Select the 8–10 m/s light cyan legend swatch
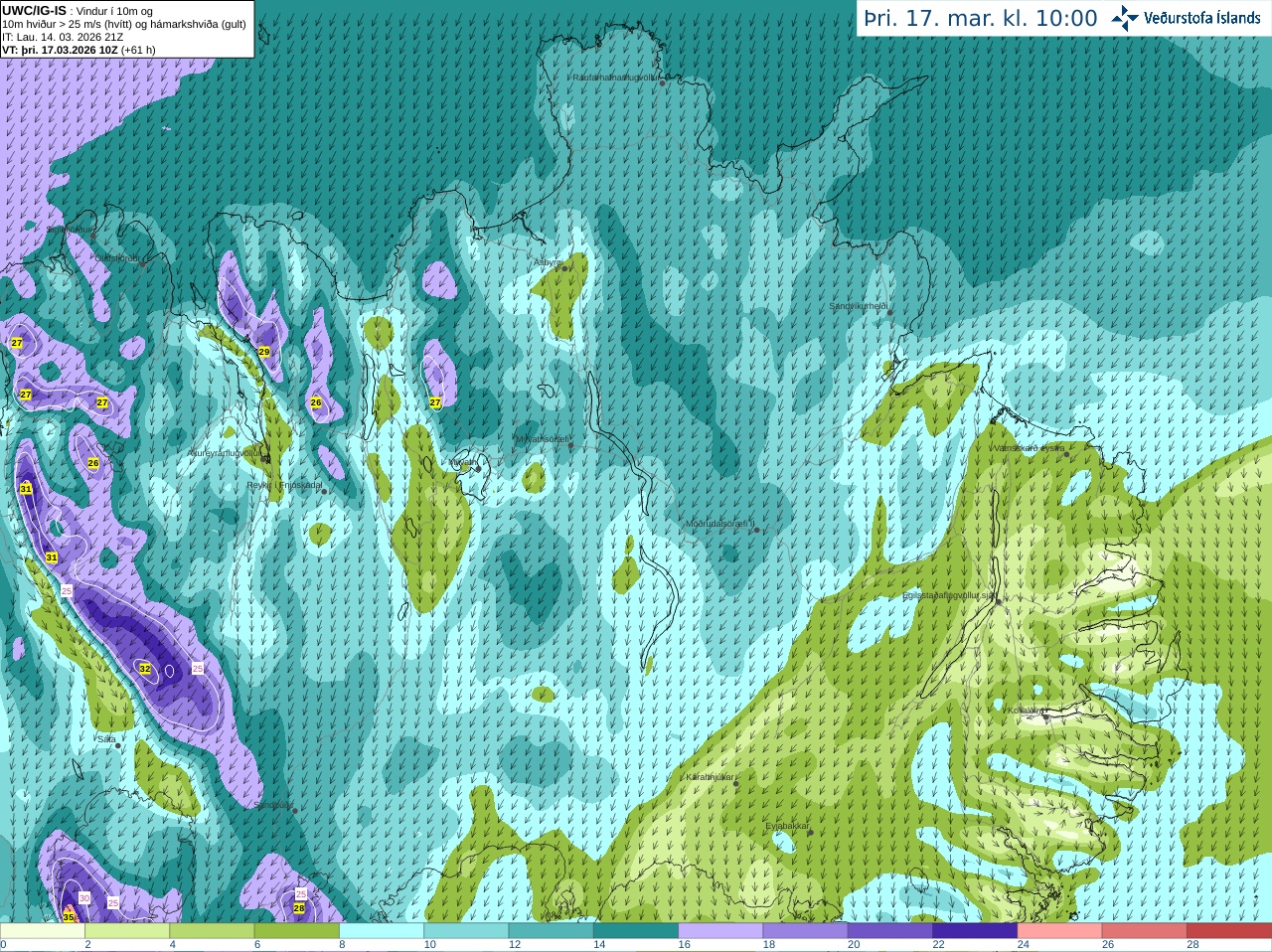The width and height of the screenshot is (1272, 952). tap(382, 931)
